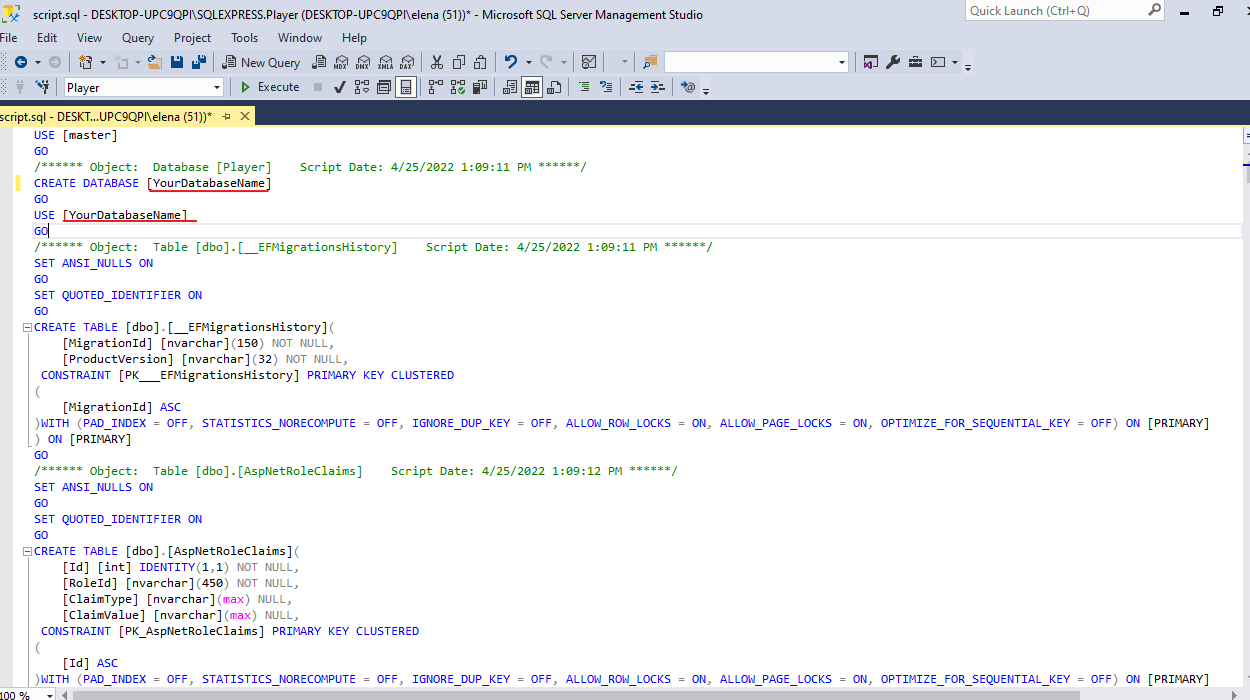The height and width of the screenshot is (700, 1250).
Task: Click the Cut scissors icon
Action: tap(437, 62)
